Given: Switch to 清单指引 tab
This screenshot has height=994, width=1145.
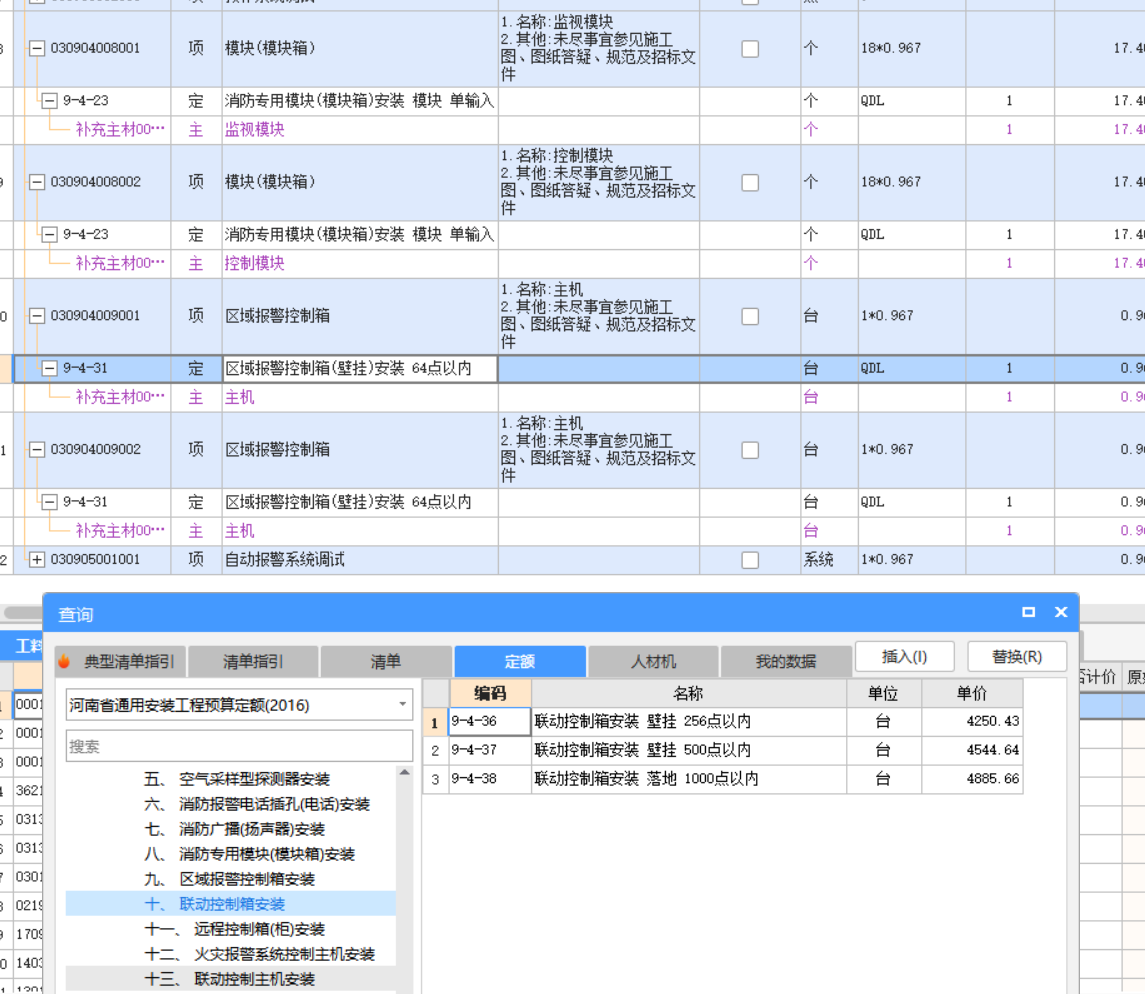Looking at the screenshot, I should tap(253, 662).
